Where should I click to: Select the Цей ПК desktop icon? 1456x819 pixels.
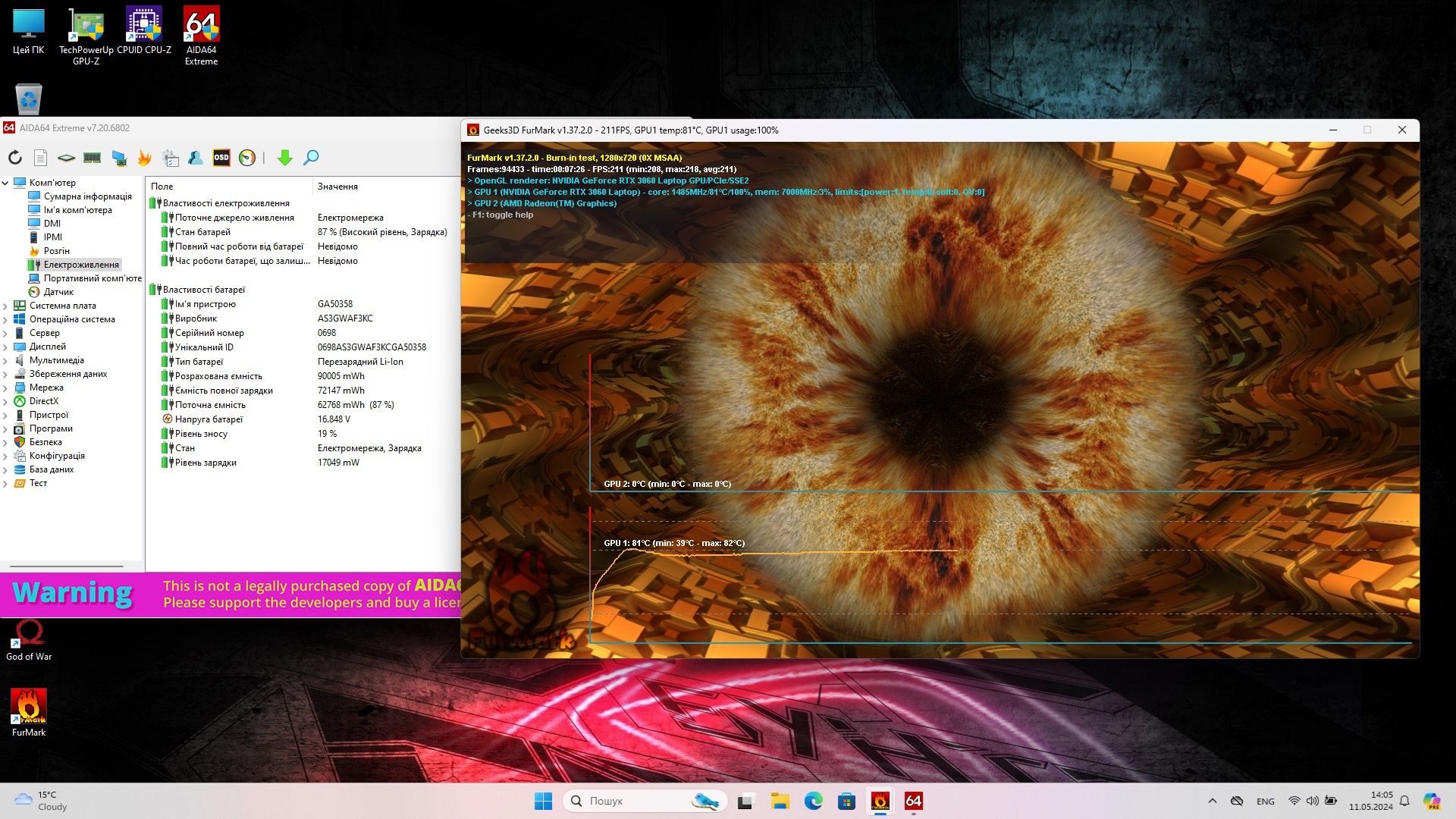(29, 30)
